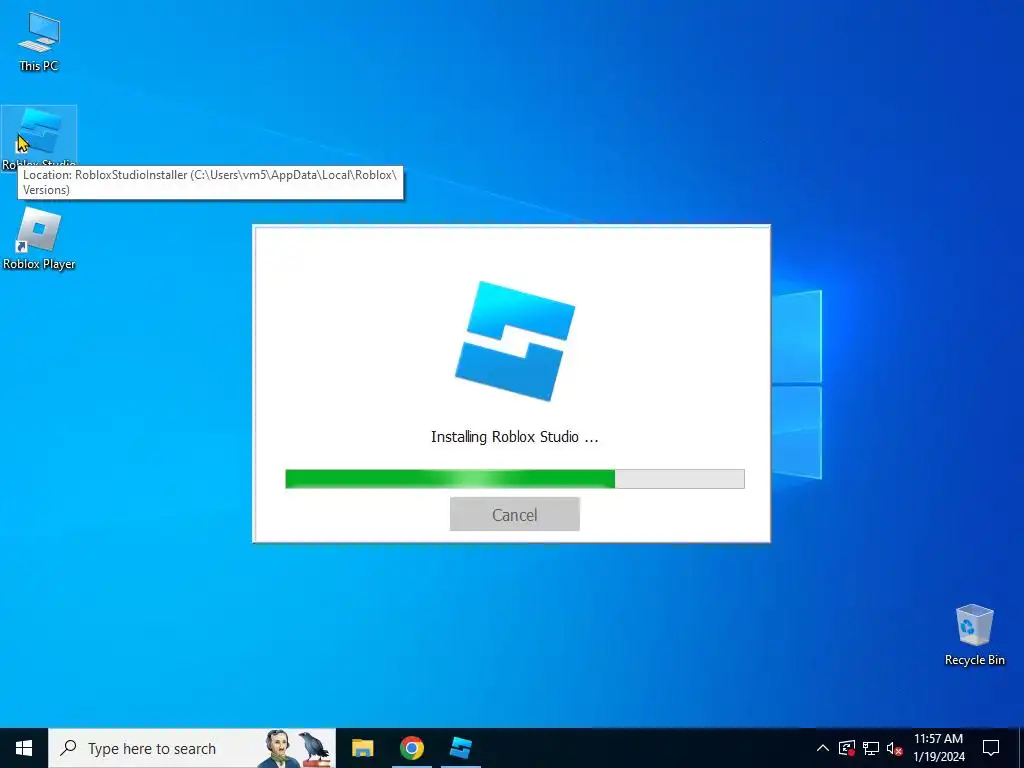Click the search box illustration of man and raven
Viewport: 1024px width, 768px height.
coord(298,748)
